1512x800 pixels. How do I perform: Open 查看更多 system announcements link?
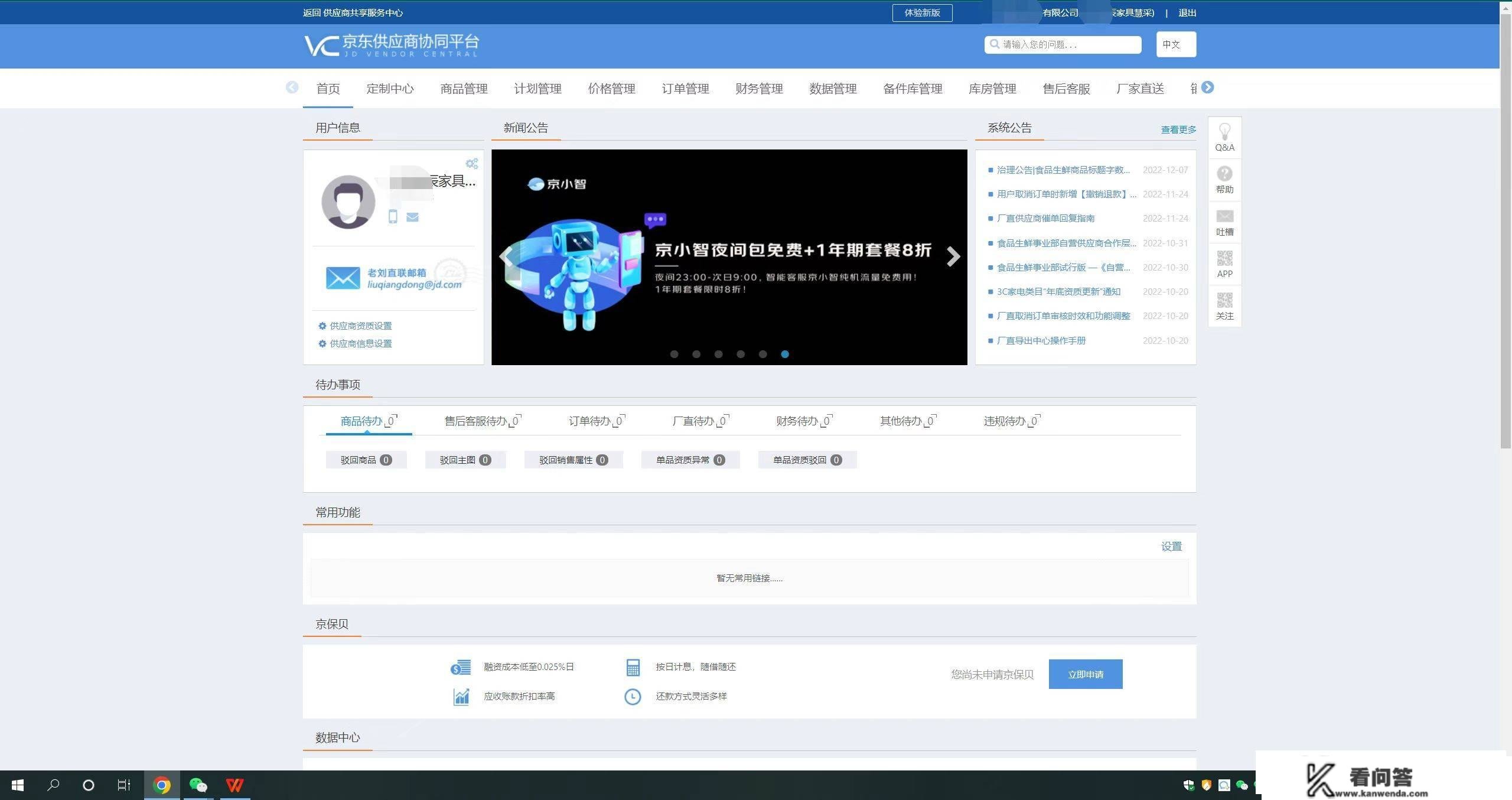pyautogui.click(x=1178, y=129)
